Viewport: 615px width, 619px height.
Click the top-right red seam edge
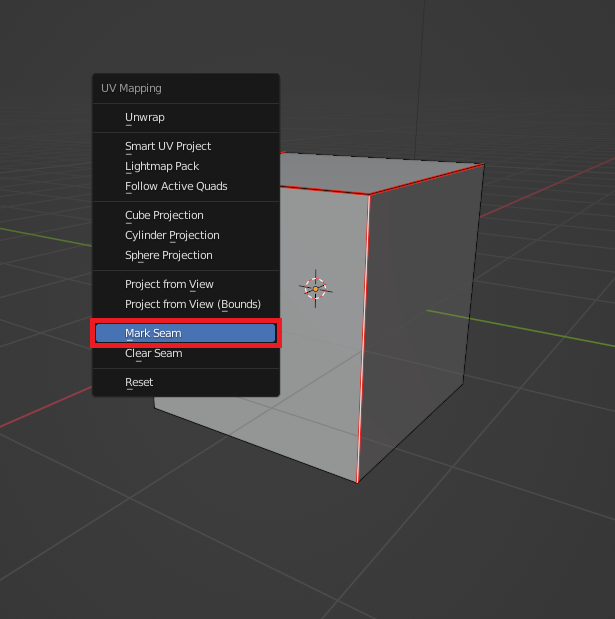[x=427, y=179]
